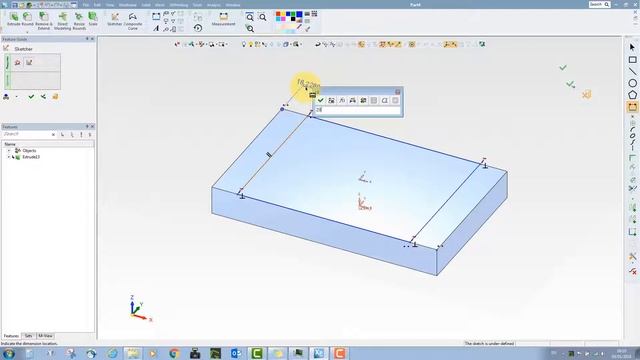Image resolution: width=640 pixels, height=360 pixels.
Task: Click the green check in Feature Guide
Action: click(31, 97)
